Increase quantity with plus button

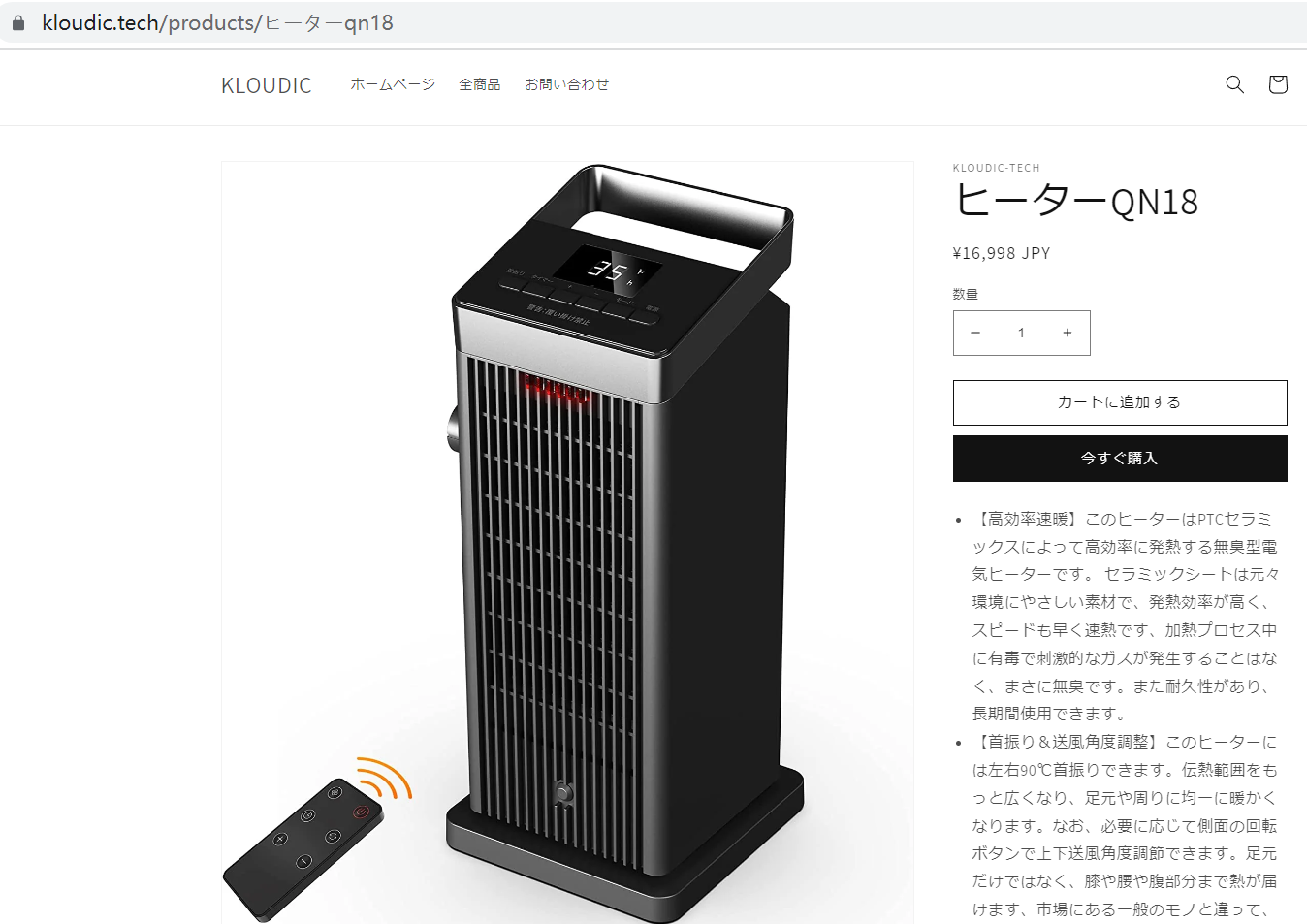1068,333
